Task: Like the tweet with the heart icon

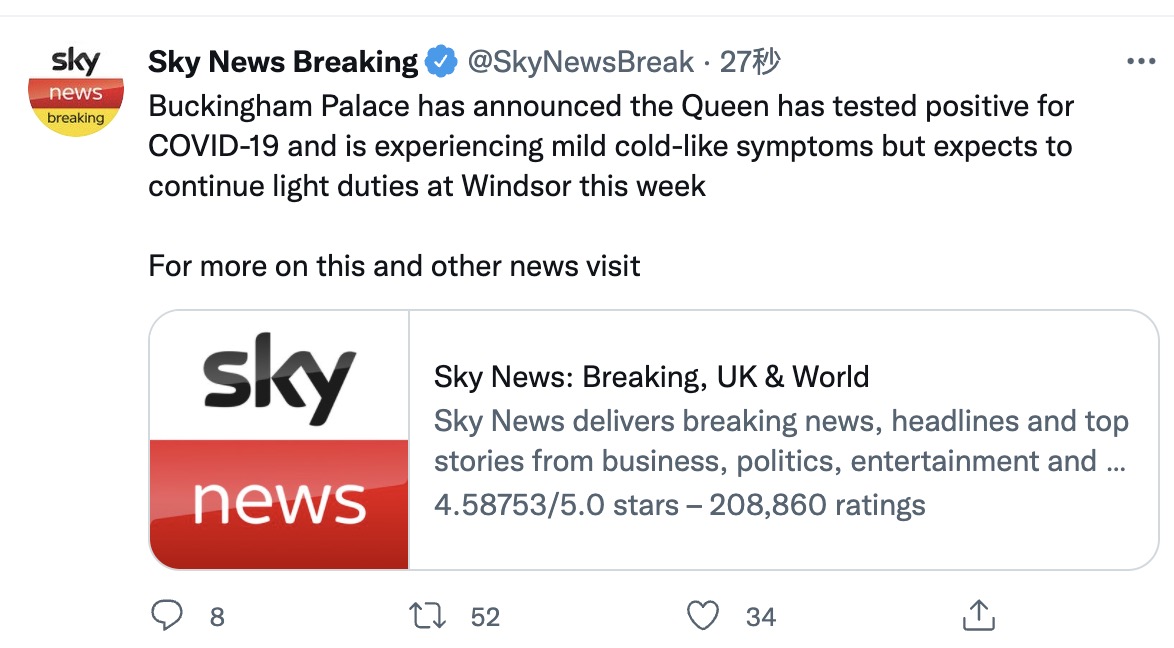Action: (x=704, y=616)
